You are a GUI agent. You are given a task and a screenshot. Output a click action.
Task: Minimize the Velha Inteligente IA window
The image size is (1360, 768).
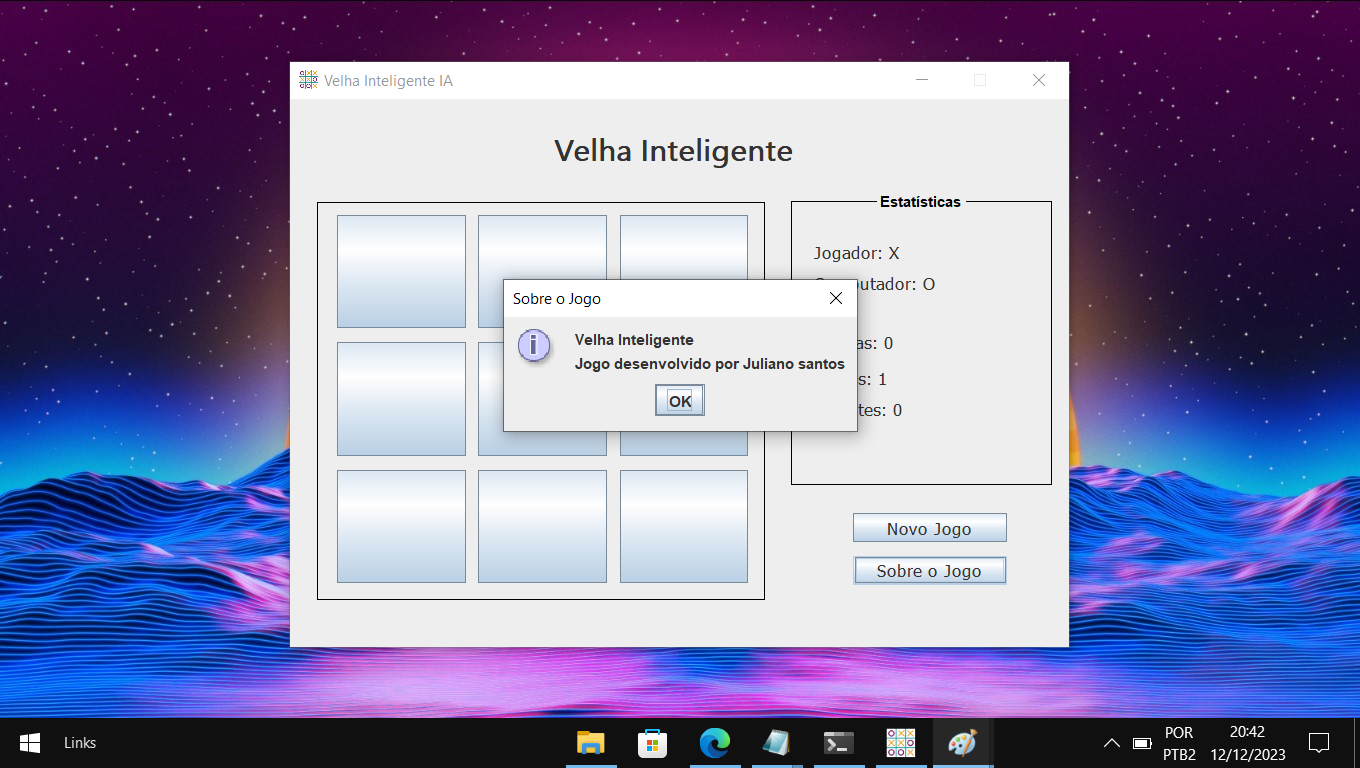(x=922, y=80)
